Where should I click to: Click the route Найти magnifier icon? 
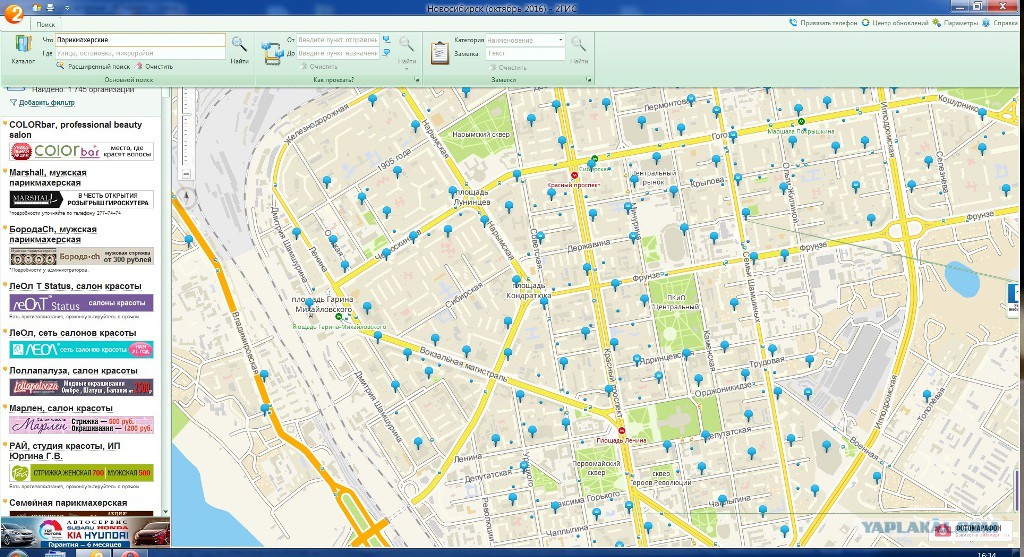[406, 45]
